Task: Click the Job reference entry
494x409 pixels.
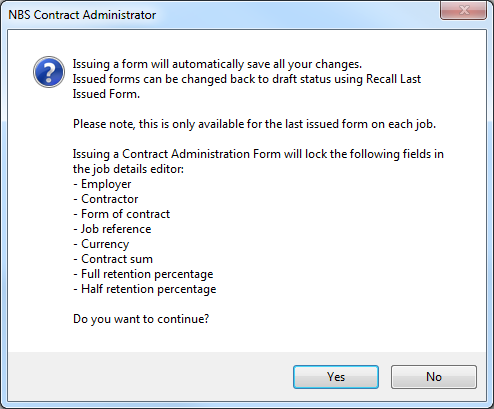Action: pyautogui.click(x=112, y=229)
